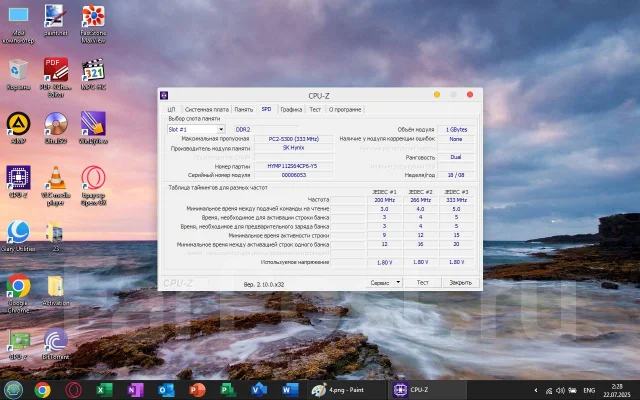The height and width of the screenshot is (400, 640).
Task: Open the taskbar clock and date
Action: tap(617, 390)
